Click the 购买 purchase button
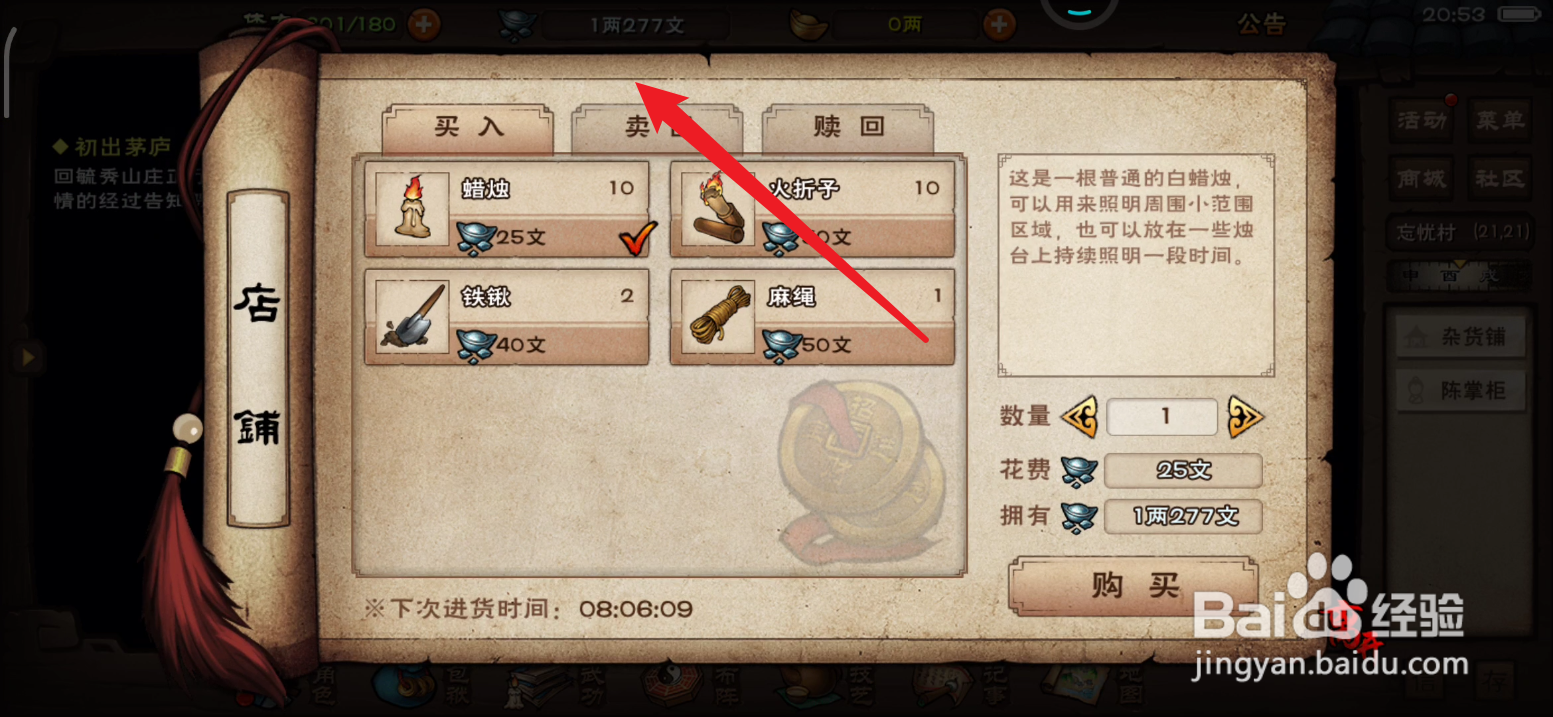Image resolution: width=1553 pixels, height=717 pixels. (x=1133, y=585)
